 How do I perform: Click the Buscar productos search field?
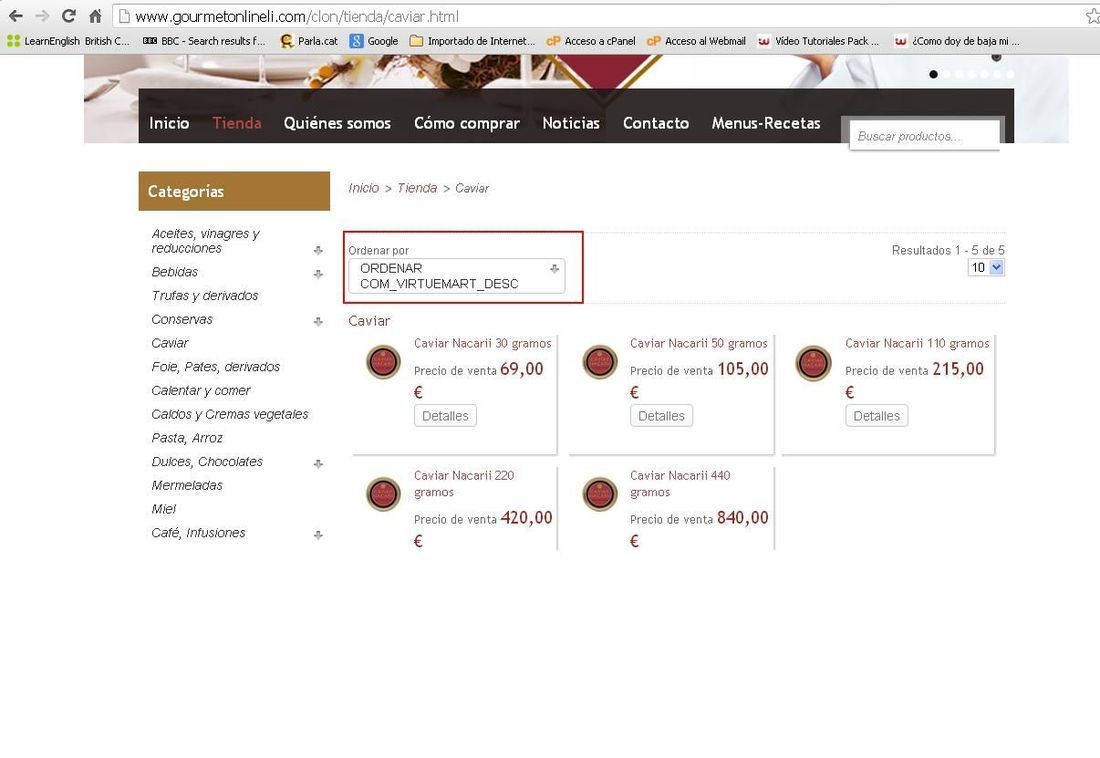click(924, 136)
